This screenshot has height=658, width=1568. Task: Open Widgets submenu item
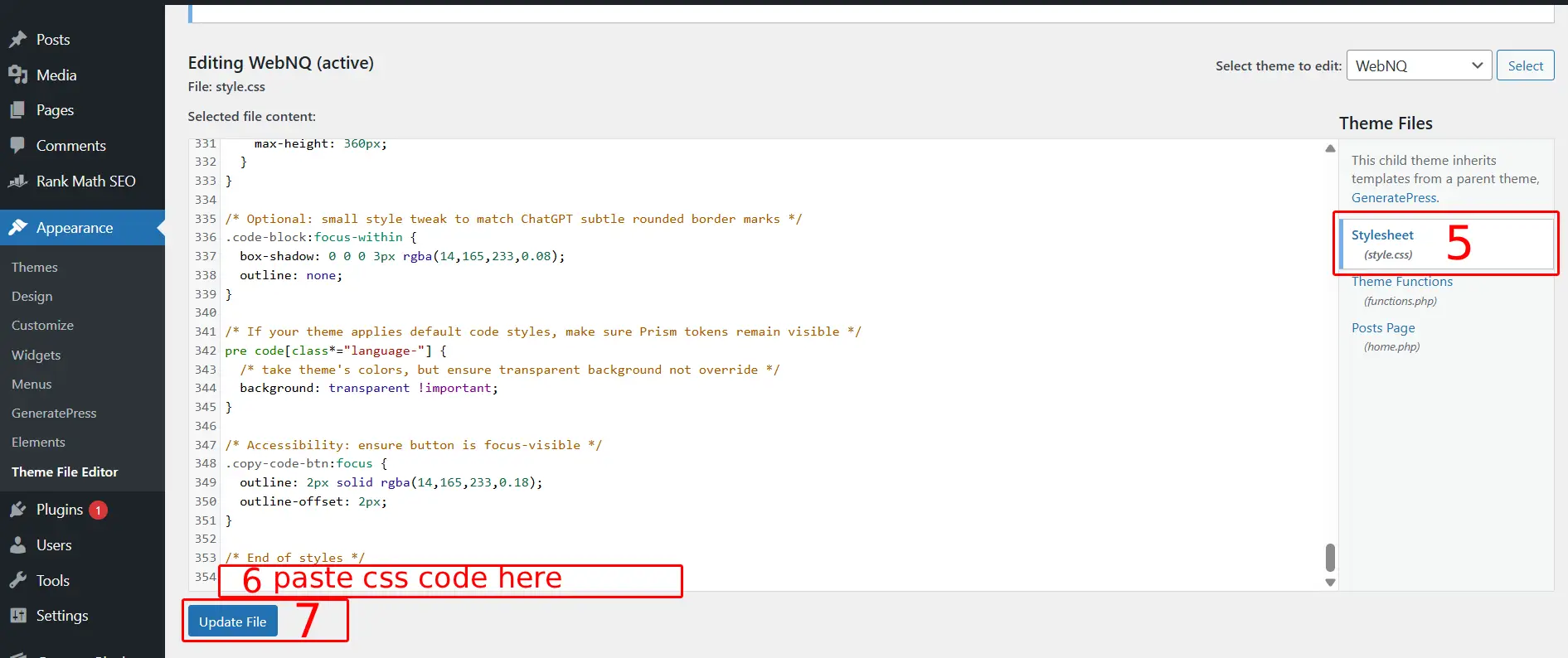36,355
